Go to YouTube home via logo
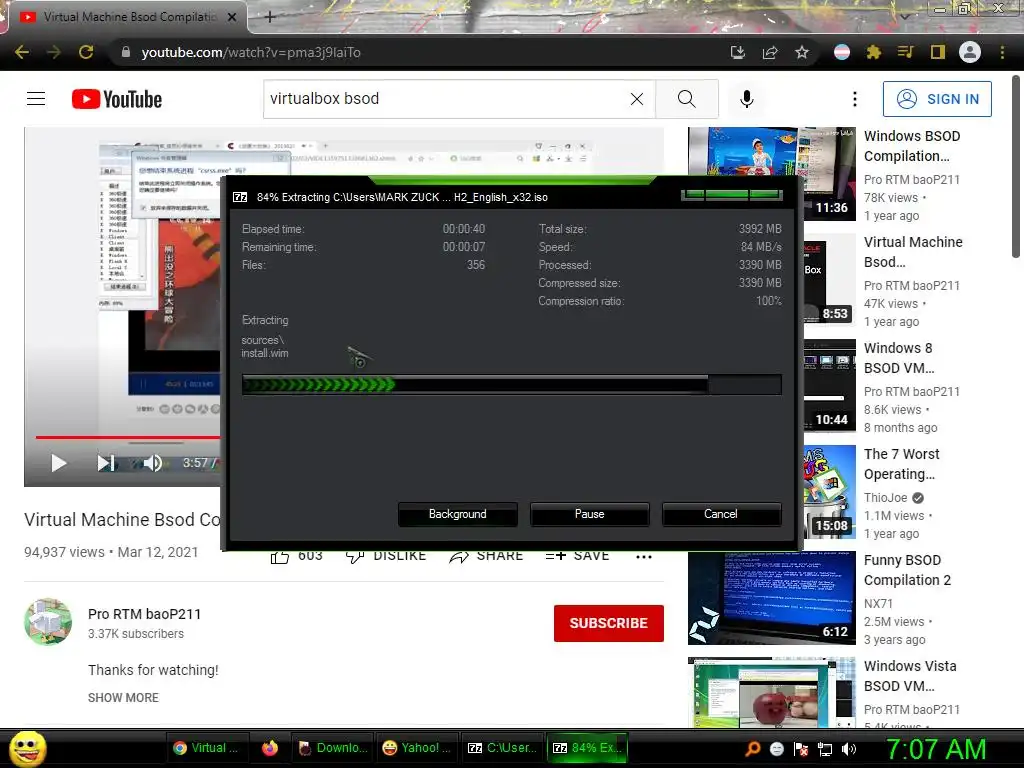 pos(117,99)
